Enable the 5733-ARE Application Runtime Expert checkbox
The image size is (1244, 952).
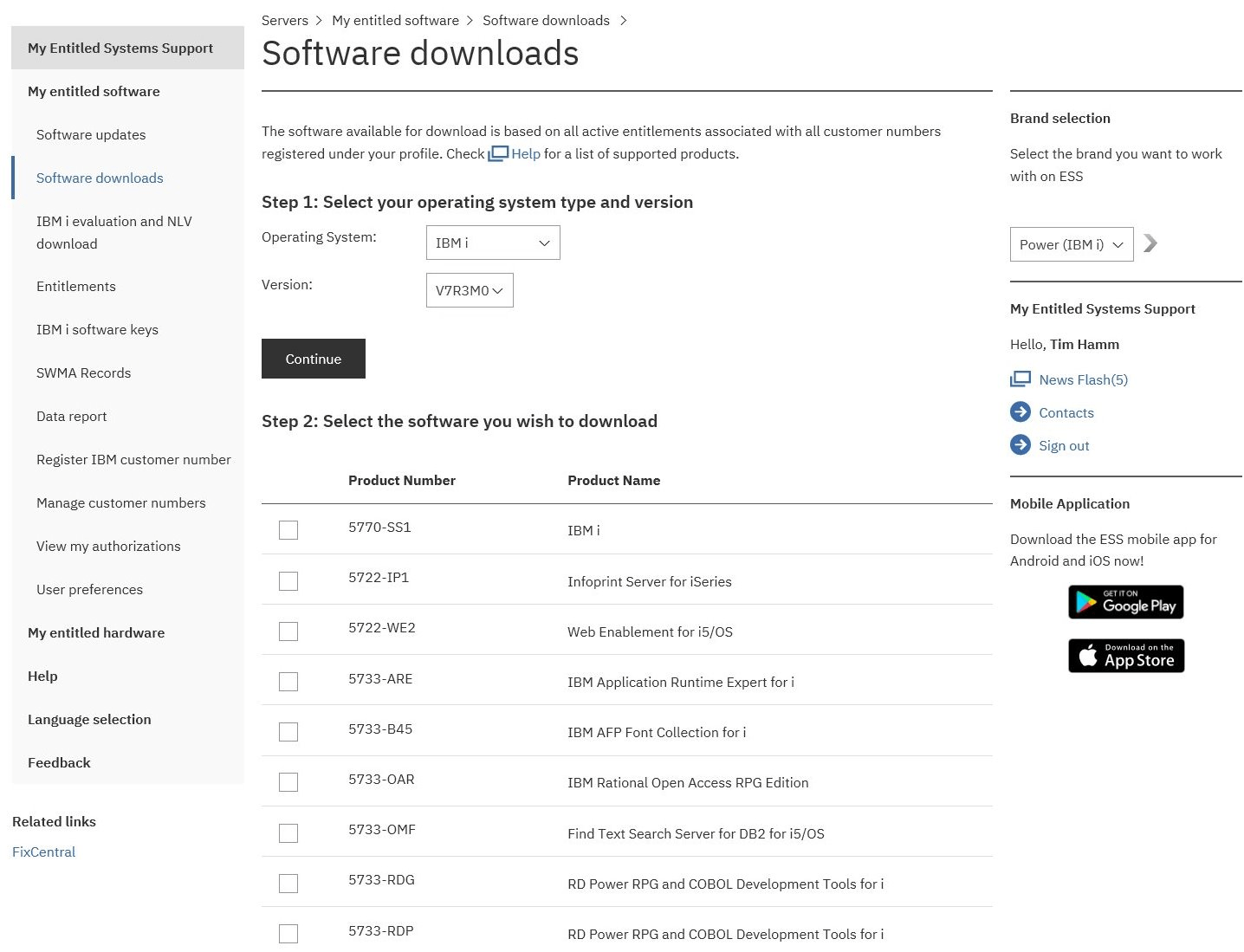pyautogui.click(x=288, y=682)
